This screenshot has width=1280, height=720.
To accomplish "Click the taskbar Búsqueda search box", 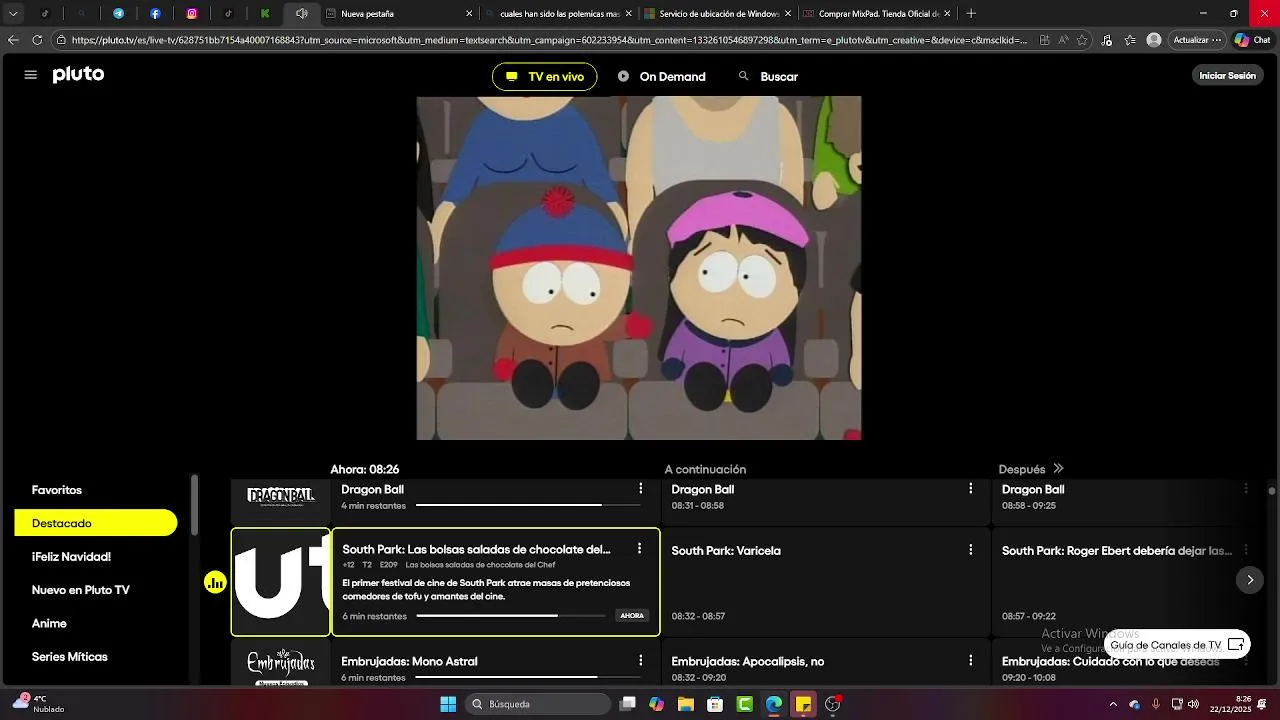I will tap(539, 704).
